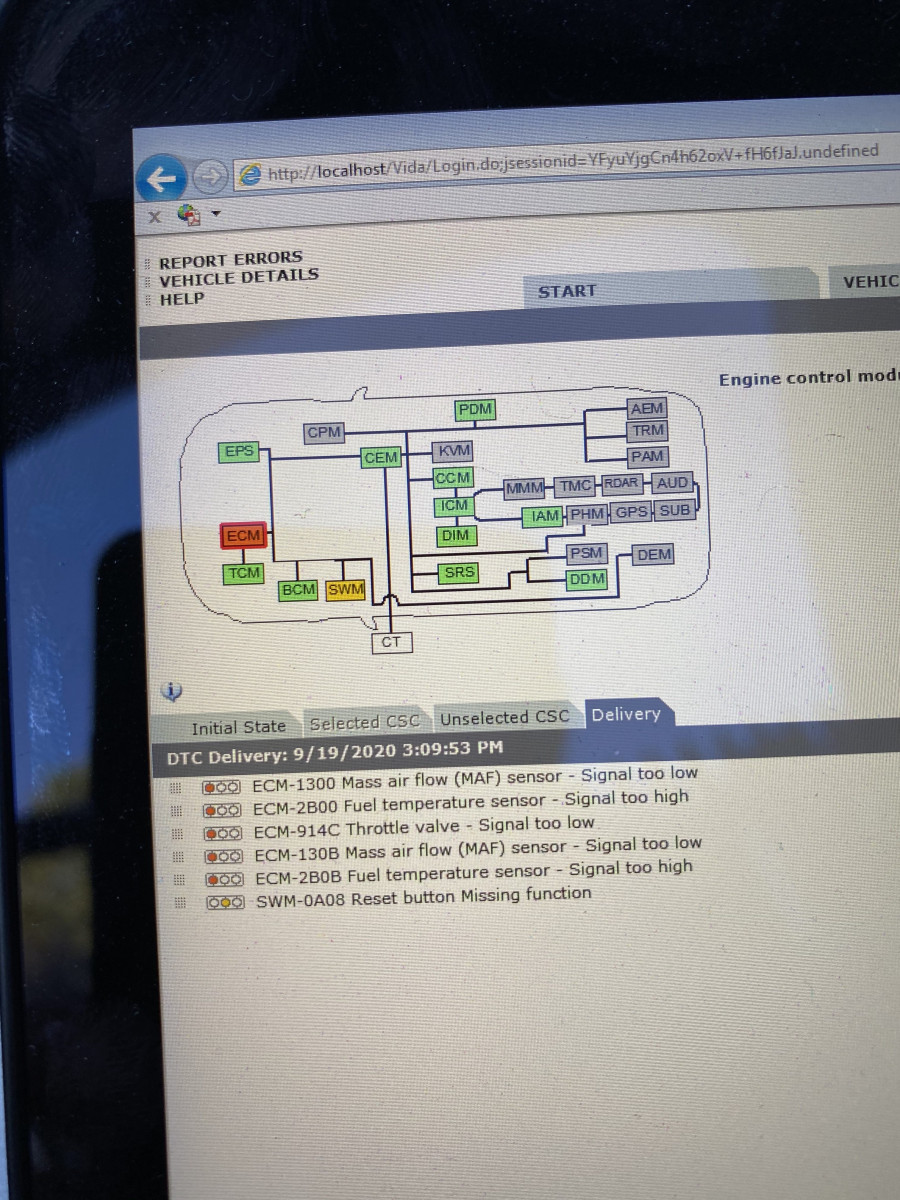Select the yellow SWM module icon
Screen dimensions: 900x1200
(x=345, y=590)
